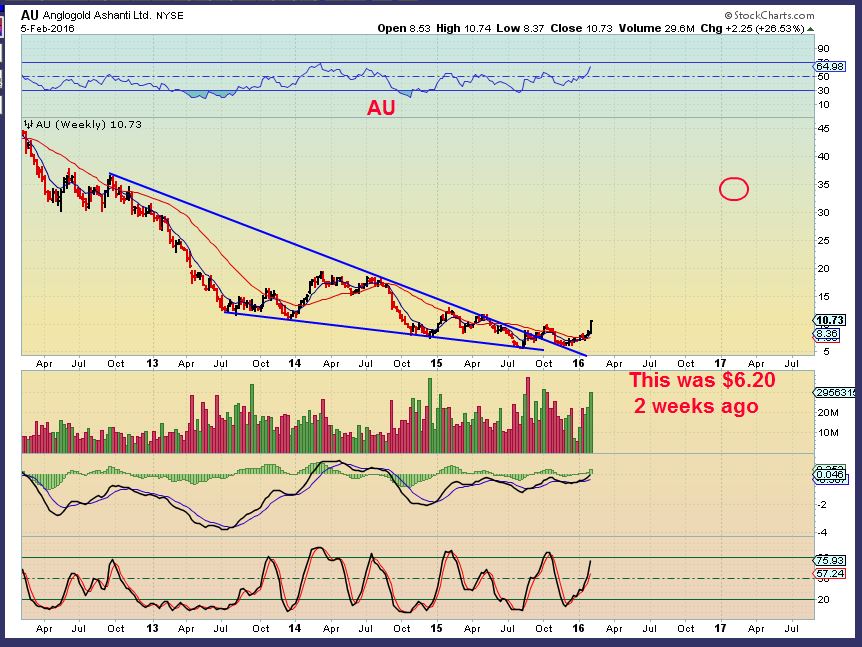
Task: Click the 'NYSE' exchange label
Action: click(x=170, y=16)
